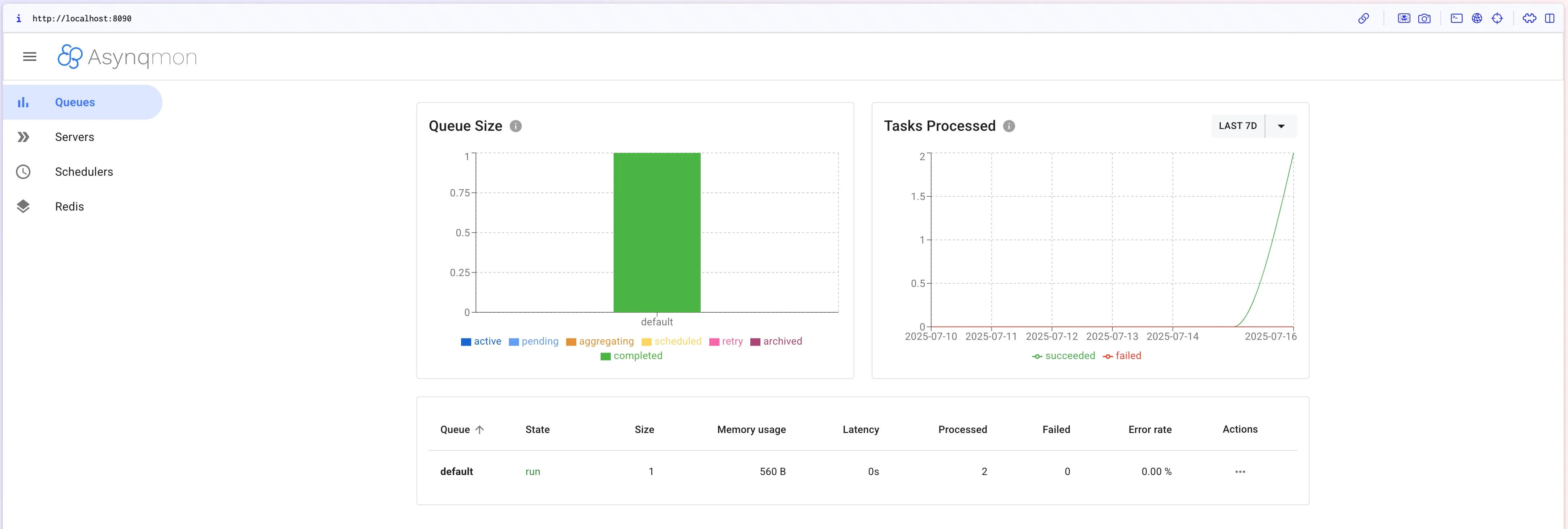Sort by Memory usage column header
1568x529 pixels.
(751, 430)
